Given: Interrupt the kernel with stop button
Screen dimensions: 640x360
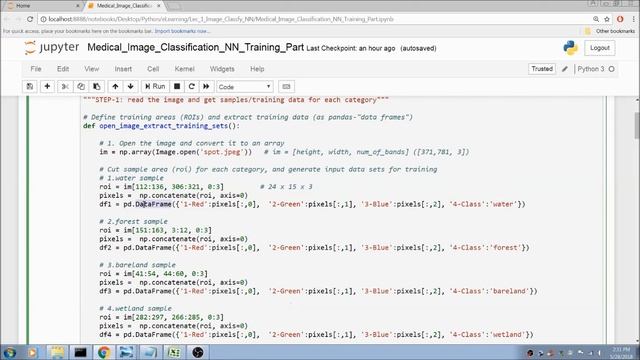Looking at the screenshot, I should [177, 87].
